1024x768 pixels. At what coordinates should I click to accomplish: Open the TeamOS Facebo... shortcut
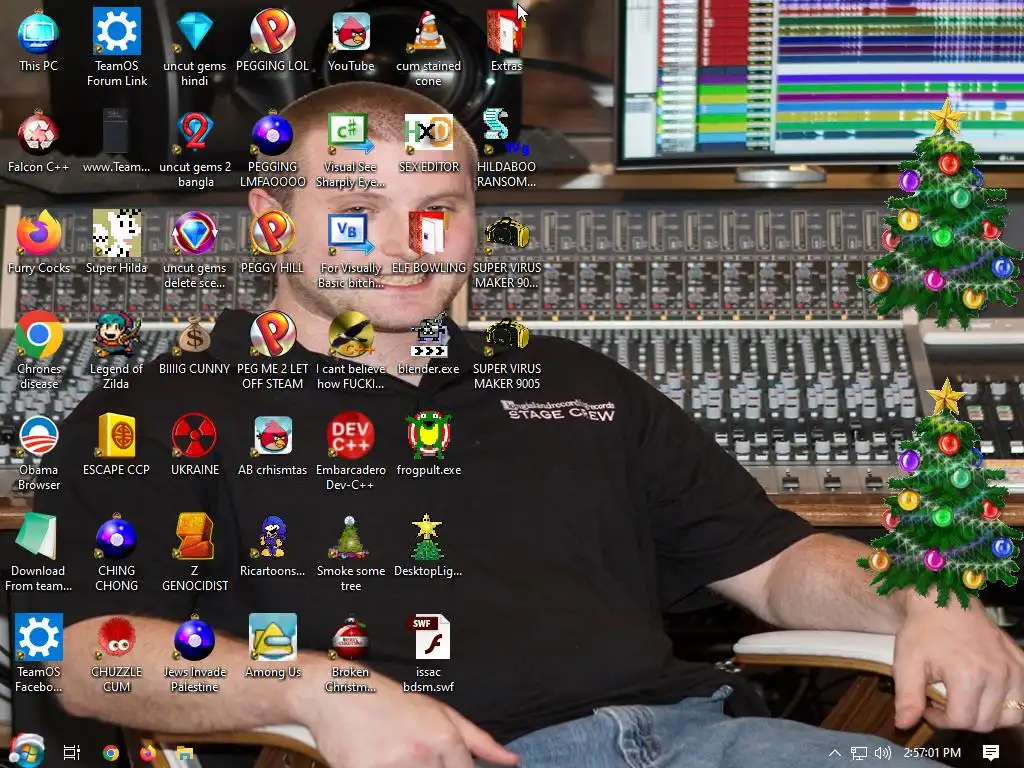click(39, 637)
